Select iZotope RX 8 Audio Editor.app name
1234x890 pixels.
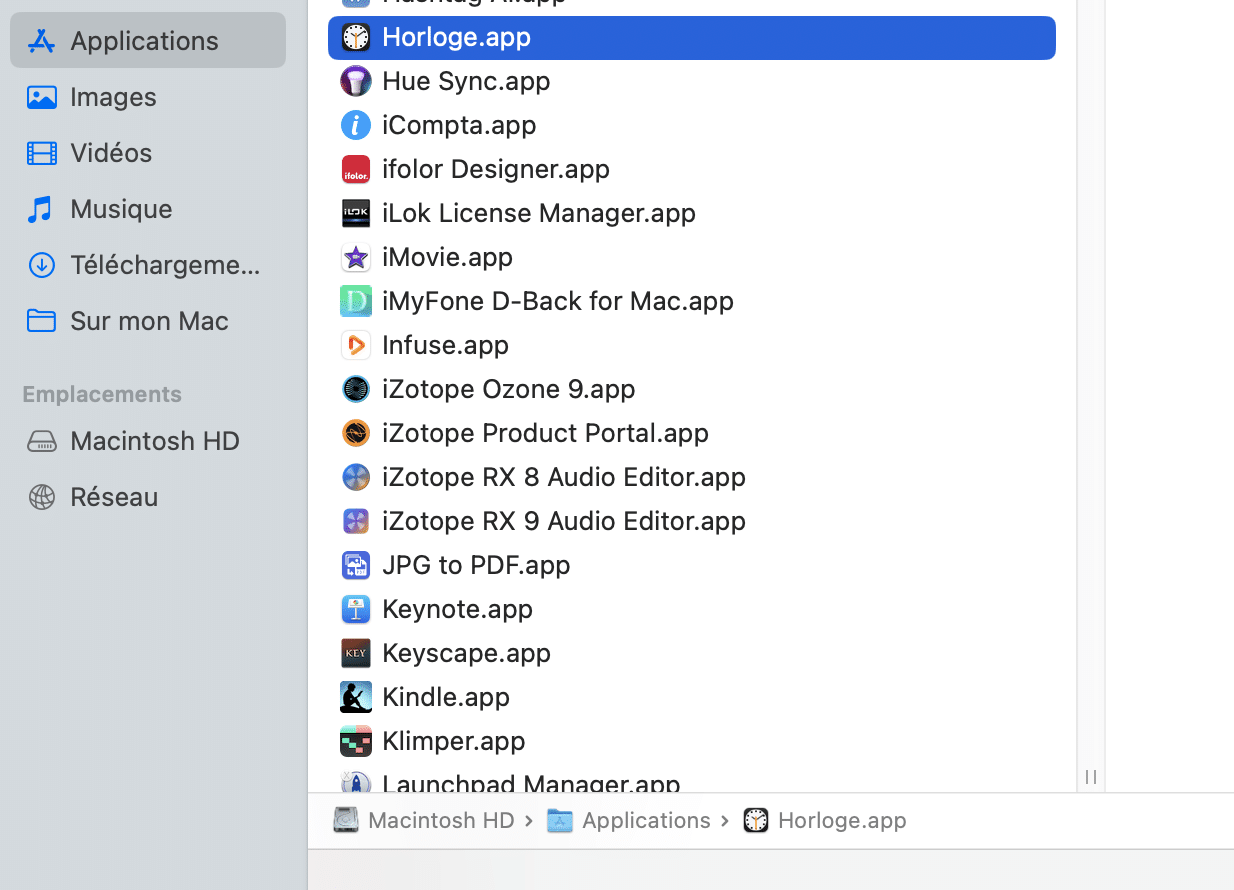[x=564, y=477]
